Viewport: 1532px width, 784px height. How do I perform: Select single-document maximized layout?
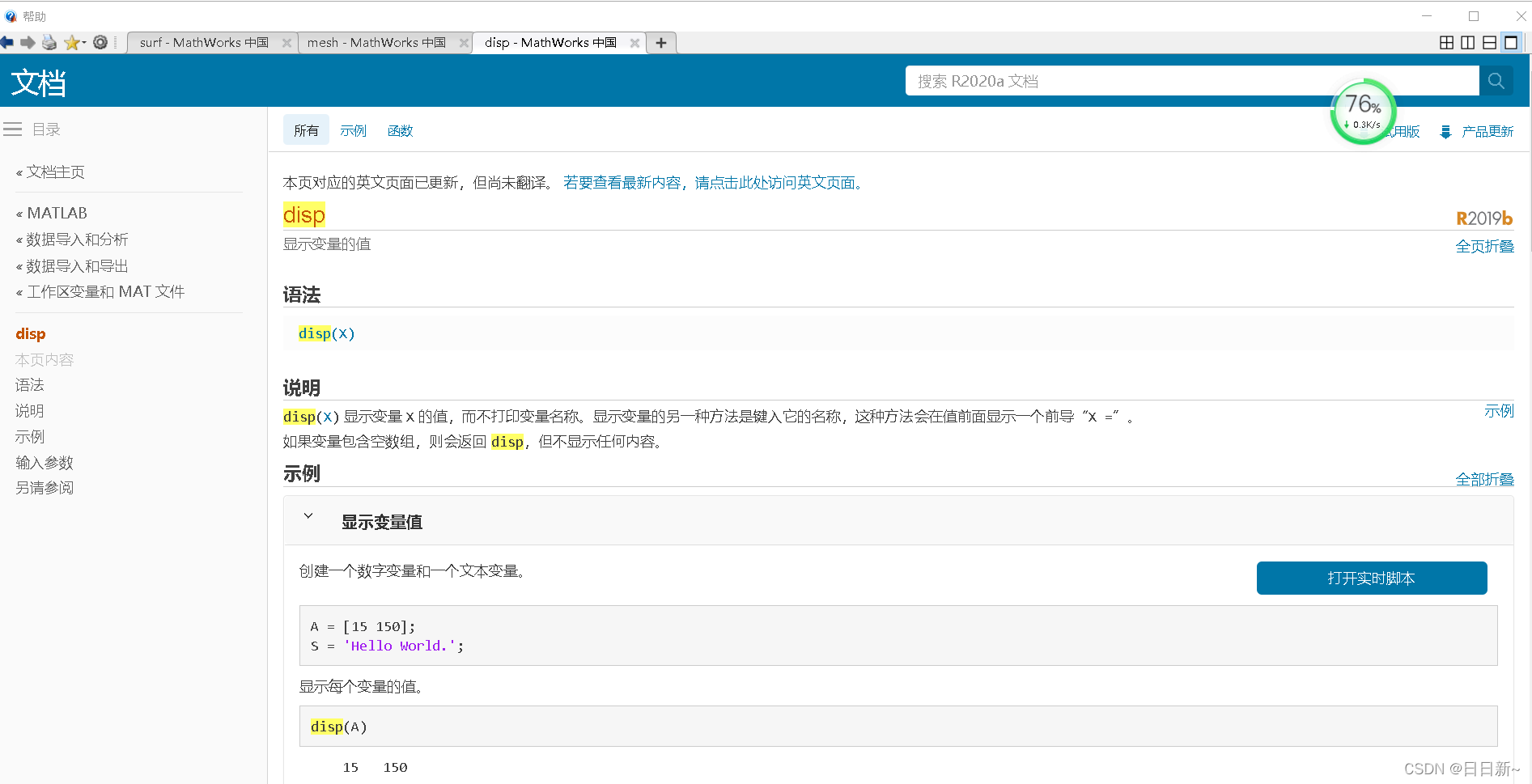click(1511, 43)
